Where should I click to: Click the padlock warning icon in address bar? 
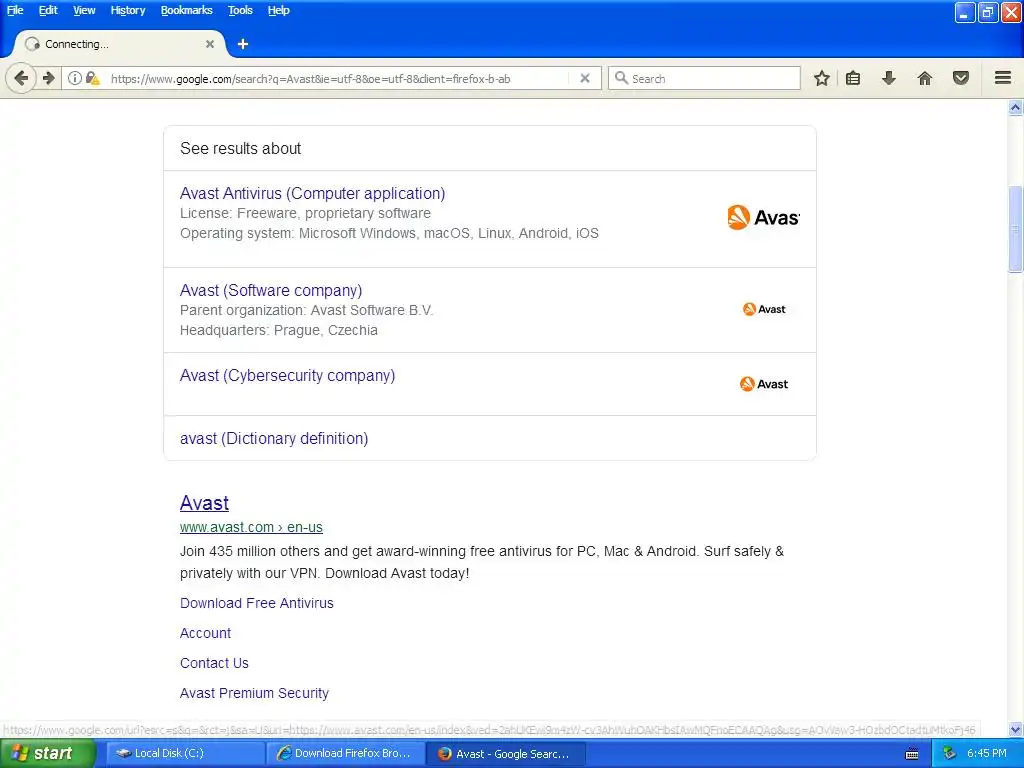point(92,78)
